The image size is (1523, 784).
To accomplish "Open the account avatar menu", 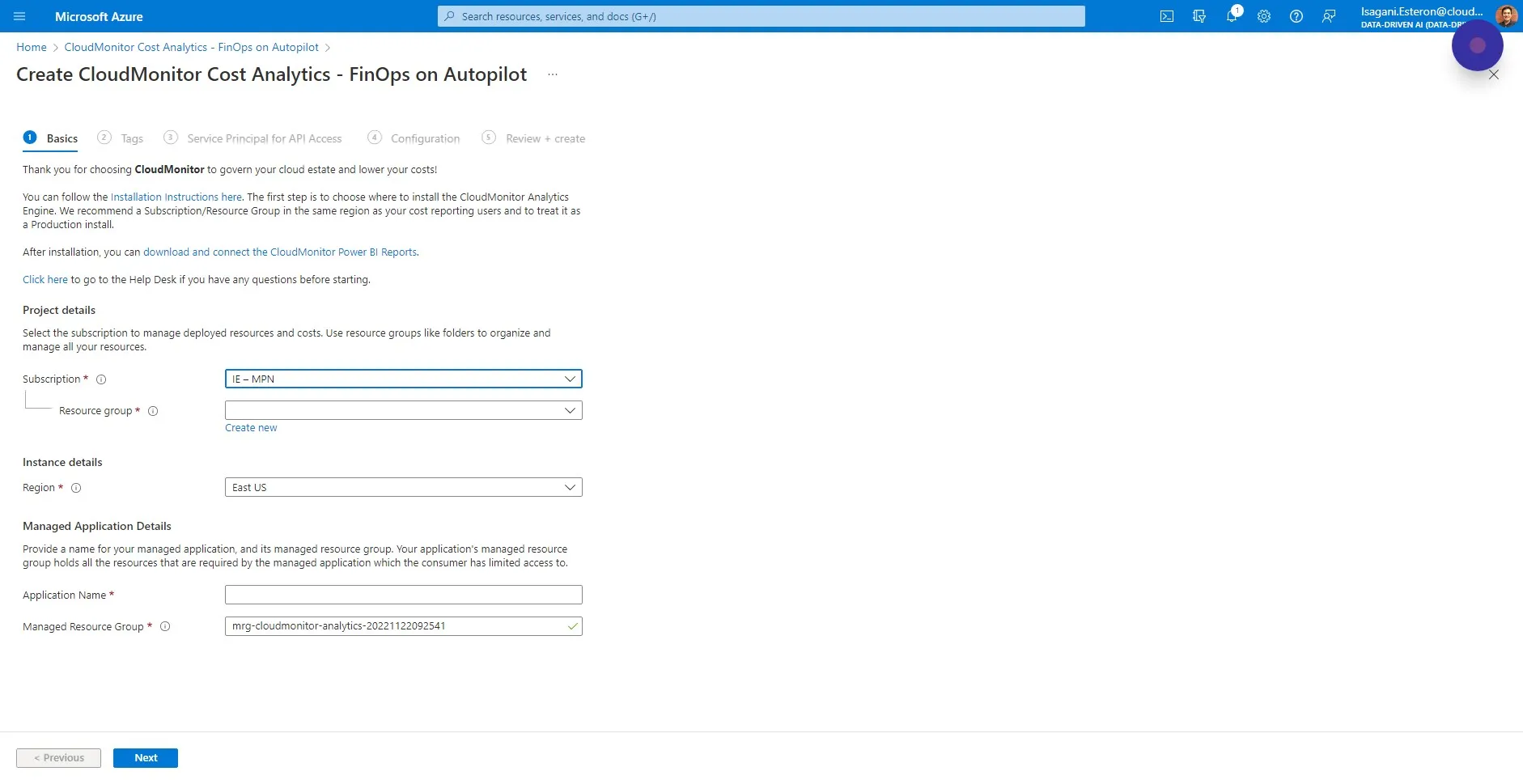I will pyautogui.click(x=1506, y=16).
